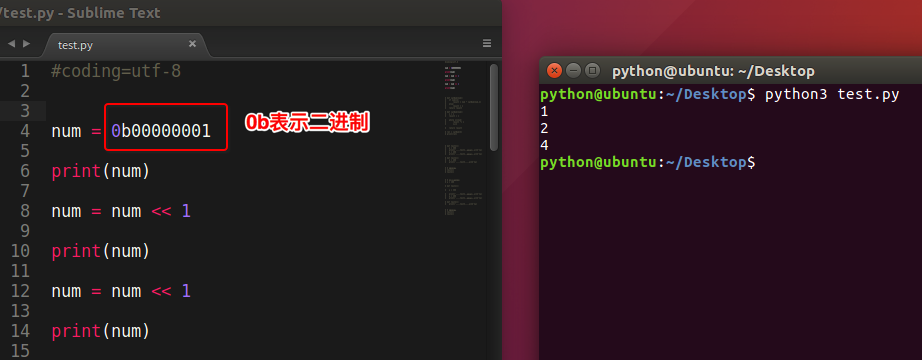922x360 pixels.
Task: Place cursor on #coding=utf-8 comment
Action: 116,71
